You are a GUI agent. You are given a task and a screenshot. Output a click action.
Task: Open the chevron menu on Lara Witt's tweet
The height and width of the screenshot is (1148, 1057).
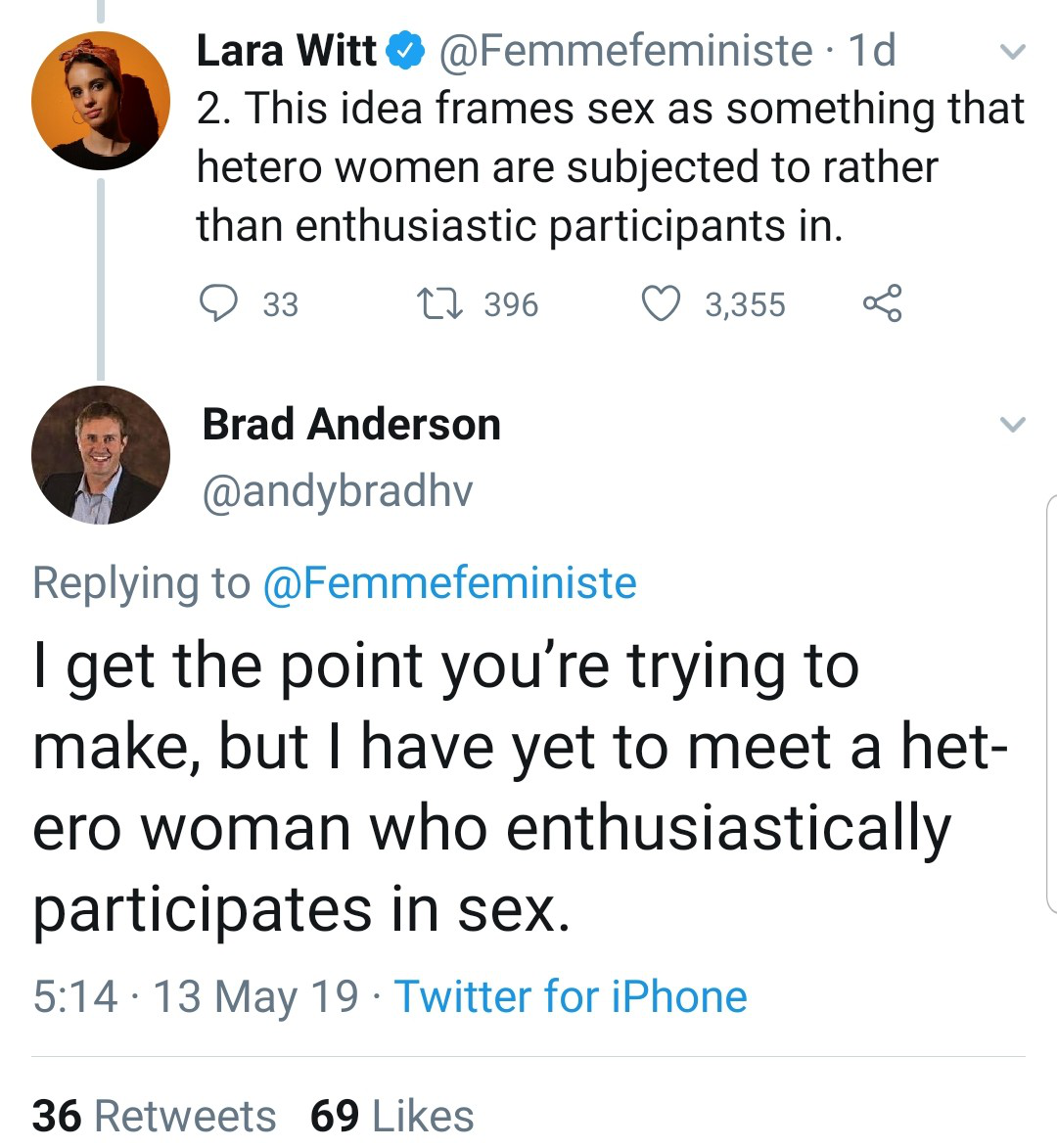click(x=1013, y=51)
